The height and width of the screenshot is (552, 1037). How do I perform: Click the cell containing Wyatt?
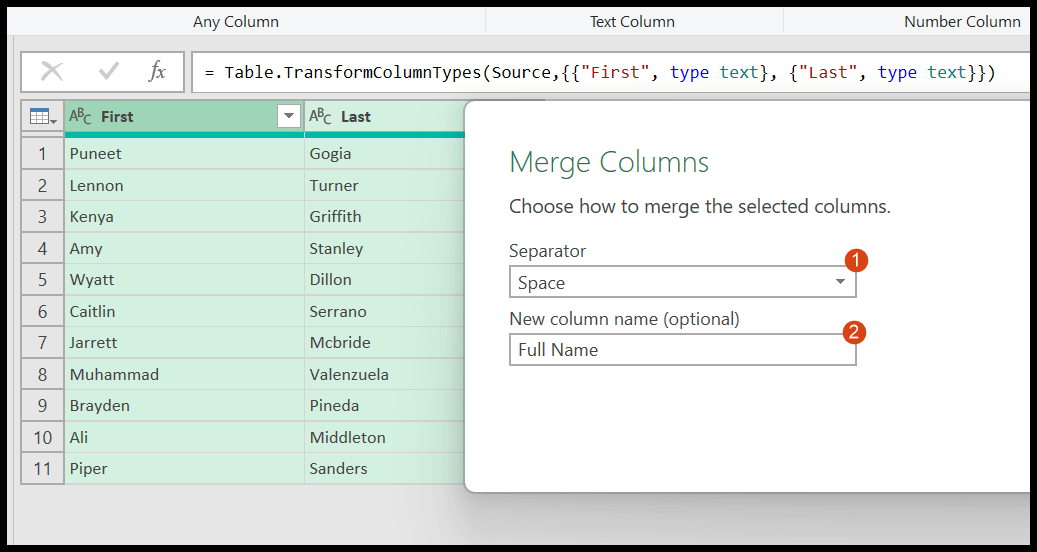184,280
